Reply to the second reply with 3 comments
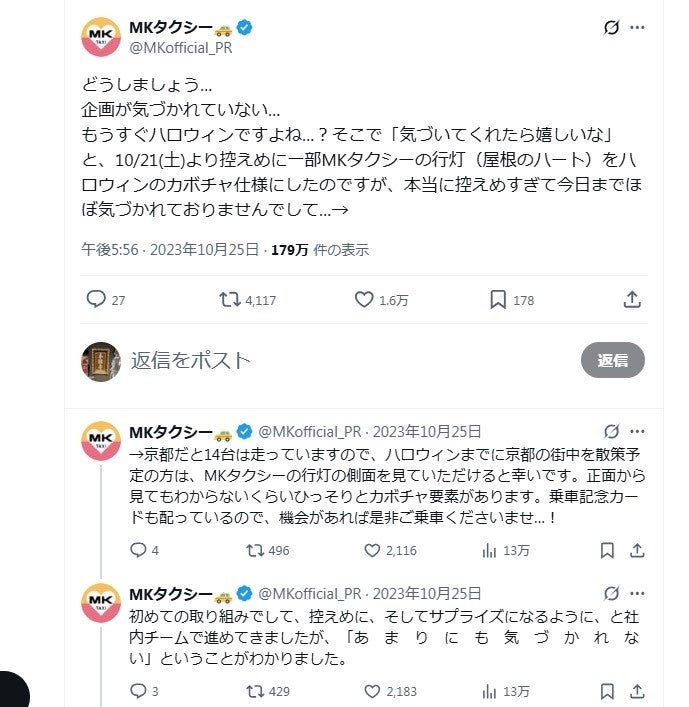The image size is (689, 707). click(x=138, y=691)
